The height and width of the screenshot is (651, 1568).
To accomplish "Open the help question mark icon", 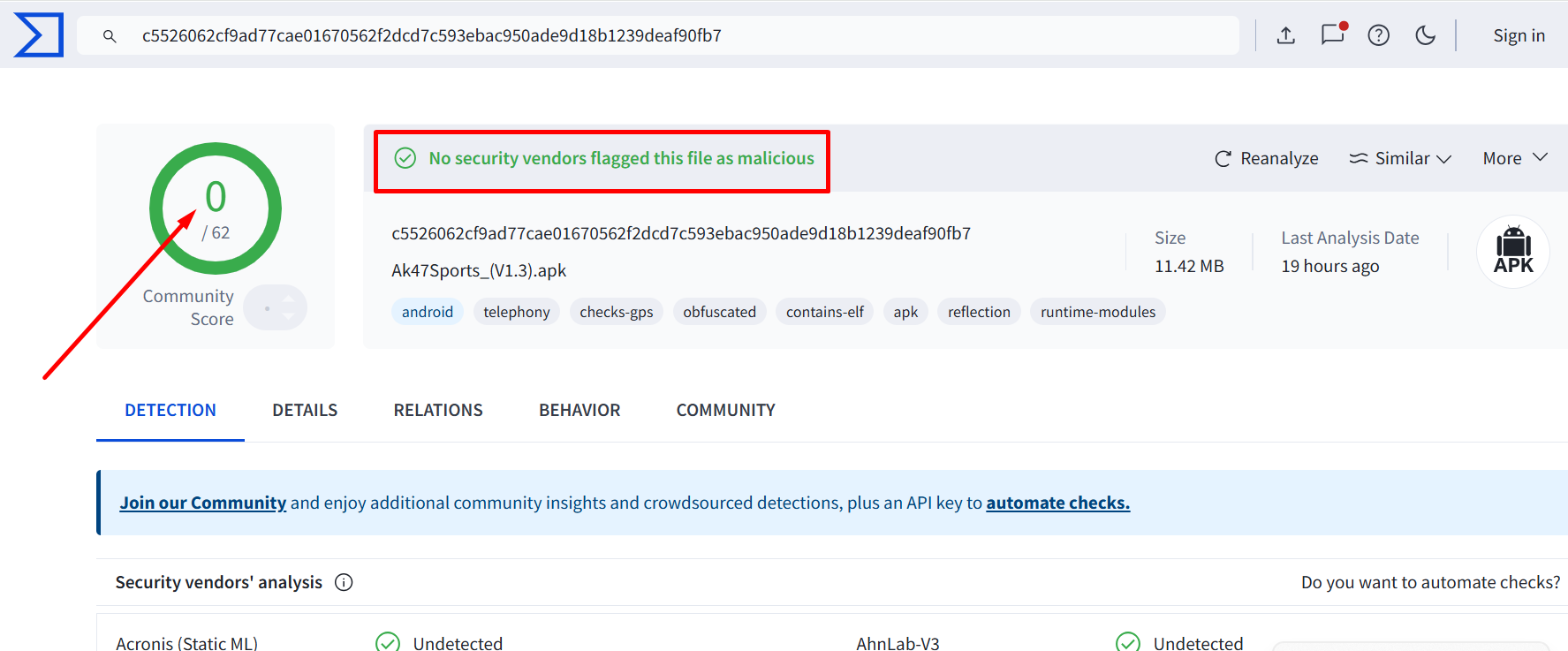I will coord(1379,35).
